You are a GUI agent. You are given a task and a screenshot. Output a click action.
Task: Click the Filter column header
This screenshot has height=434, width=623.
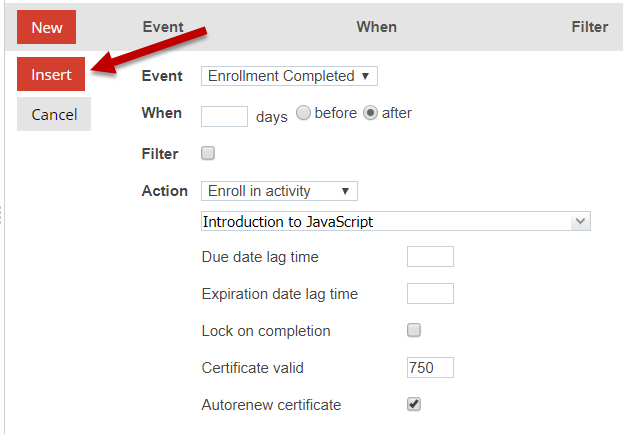[x=590, y=27]
